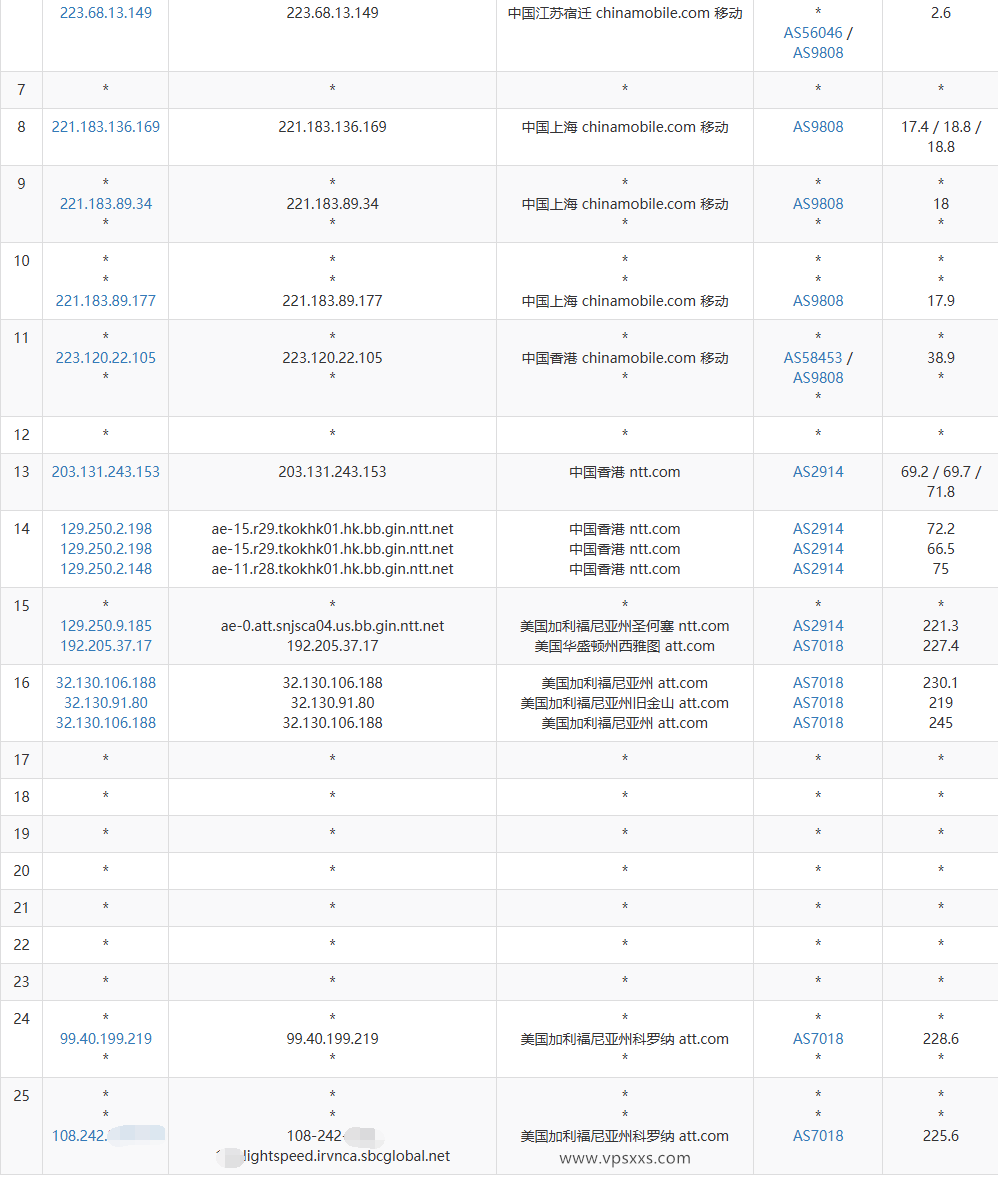Click the AS9808 link in hop 8 row
The height and width of the screenshot is (1177, 998).
818,127
